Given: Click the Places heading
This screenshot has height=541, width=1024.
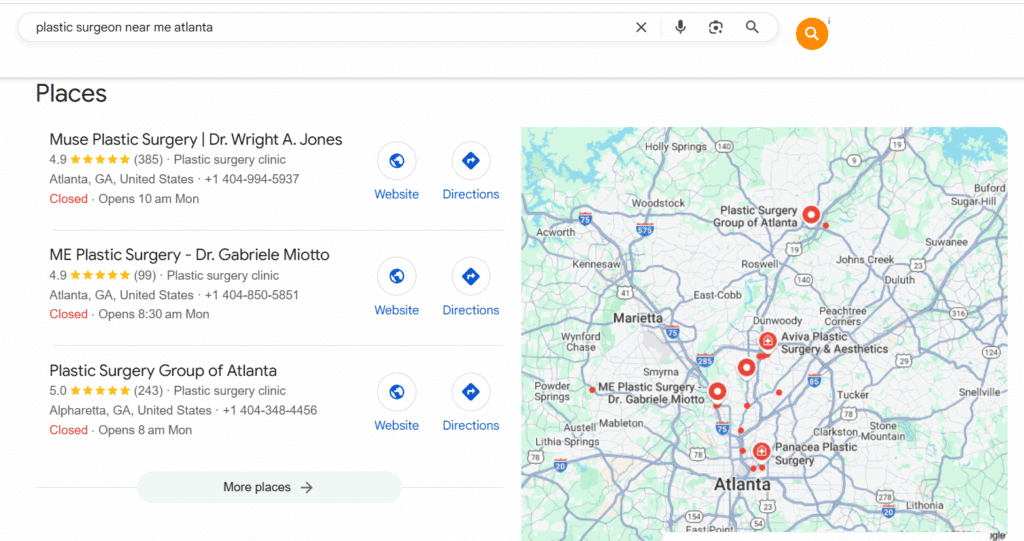Looking at the screenshot, I should 71,93.
